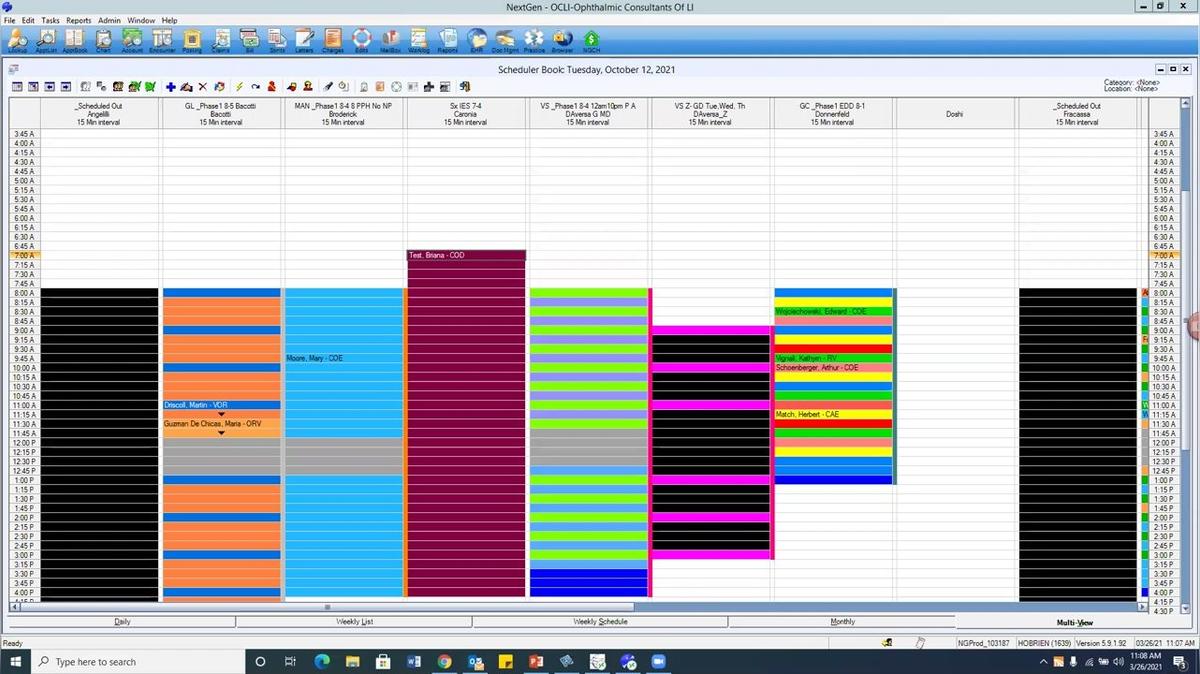The height and width of the screenshot is (674, 1200).
Task: Open the ApptBook module
Action: [x=74, y=40]
